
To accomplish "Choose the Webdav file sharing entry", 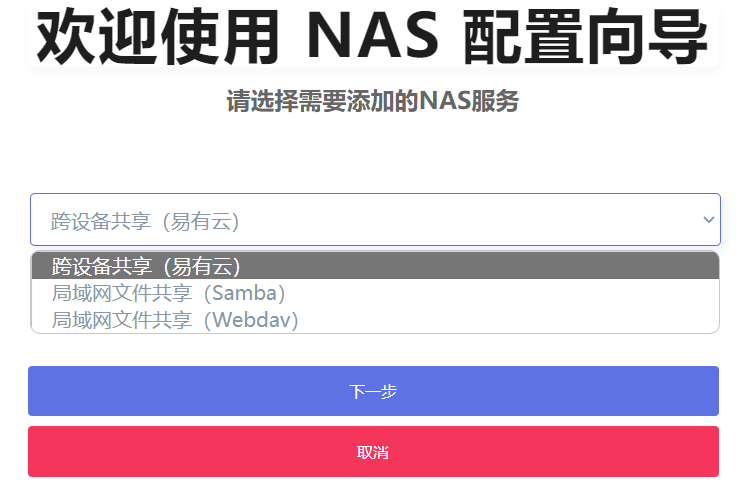I will click(x=375, y=319).
